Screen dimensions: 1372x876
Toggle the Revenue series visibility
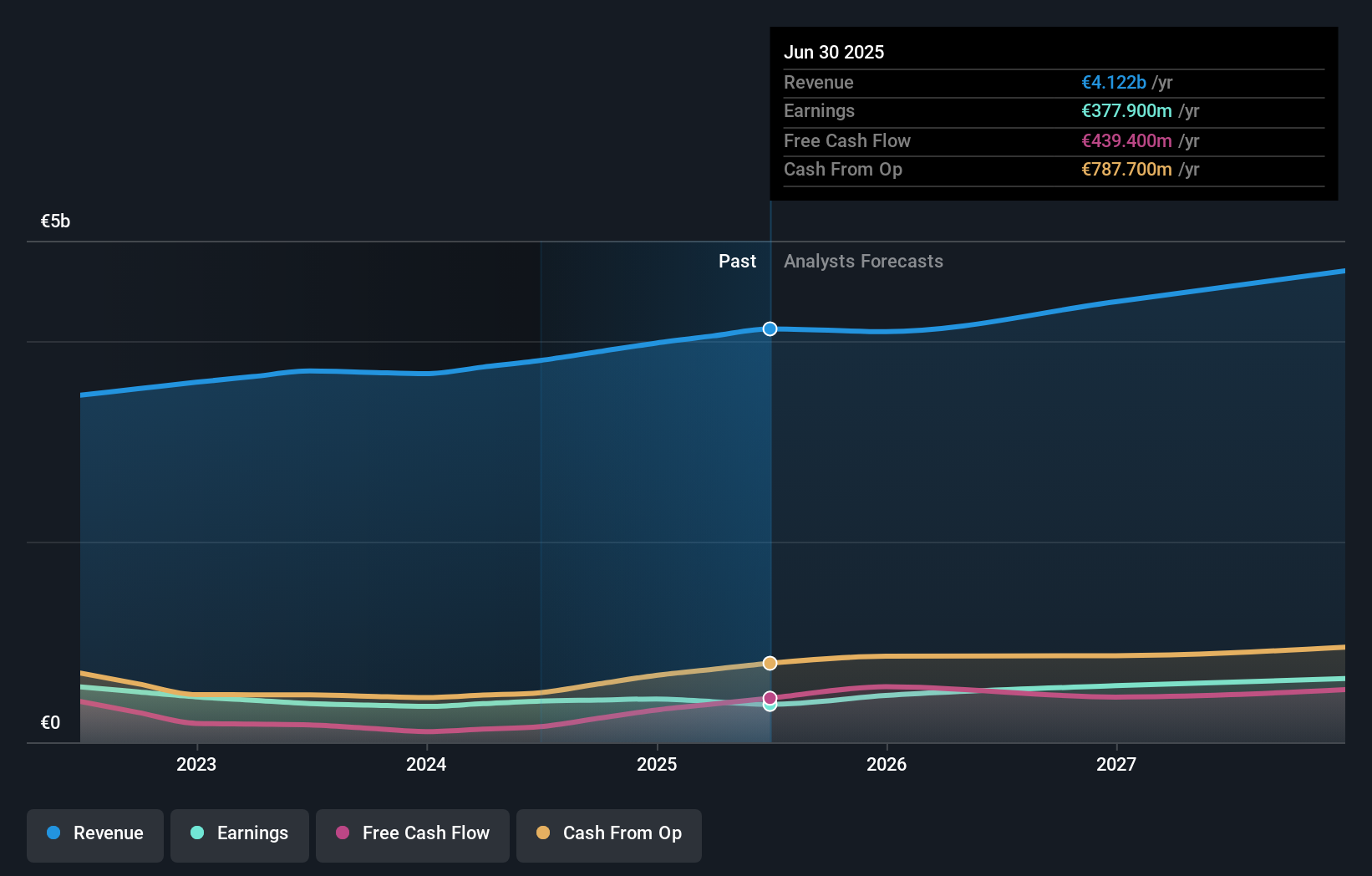[94, 833]
